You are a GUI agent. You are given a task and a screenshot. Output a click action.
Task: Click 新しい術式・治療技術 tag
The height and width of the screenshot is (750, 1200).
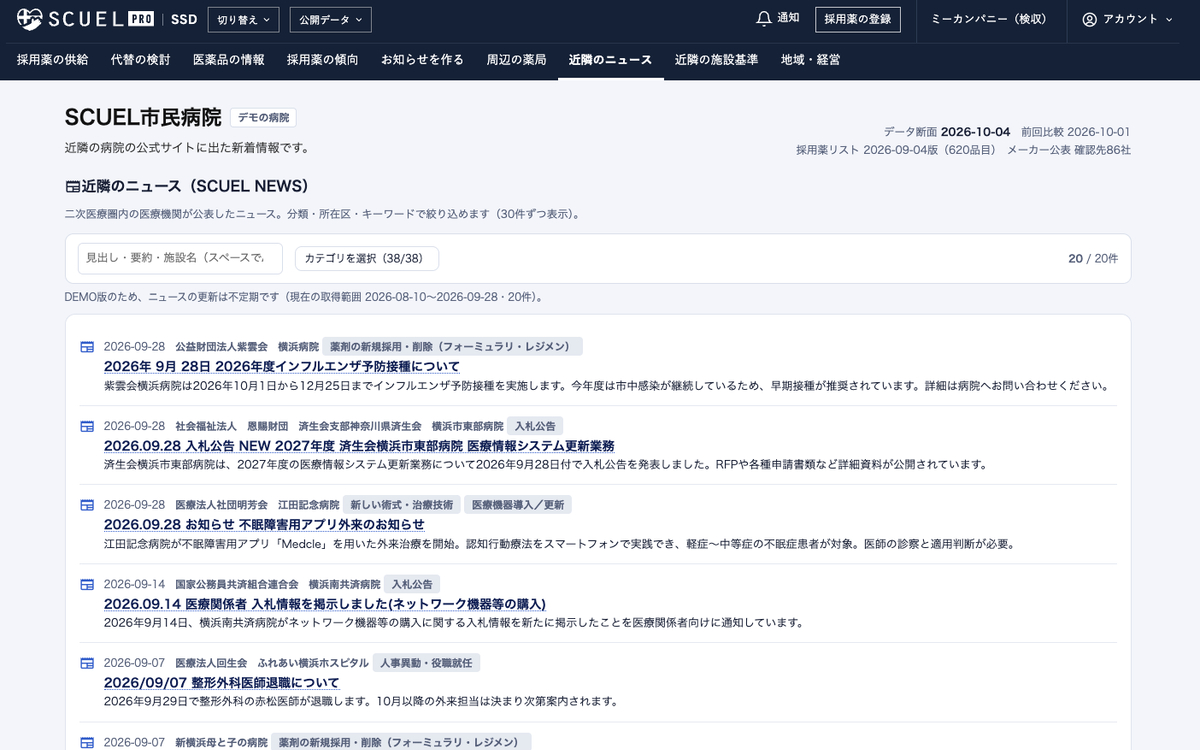(x=401, y=504)
